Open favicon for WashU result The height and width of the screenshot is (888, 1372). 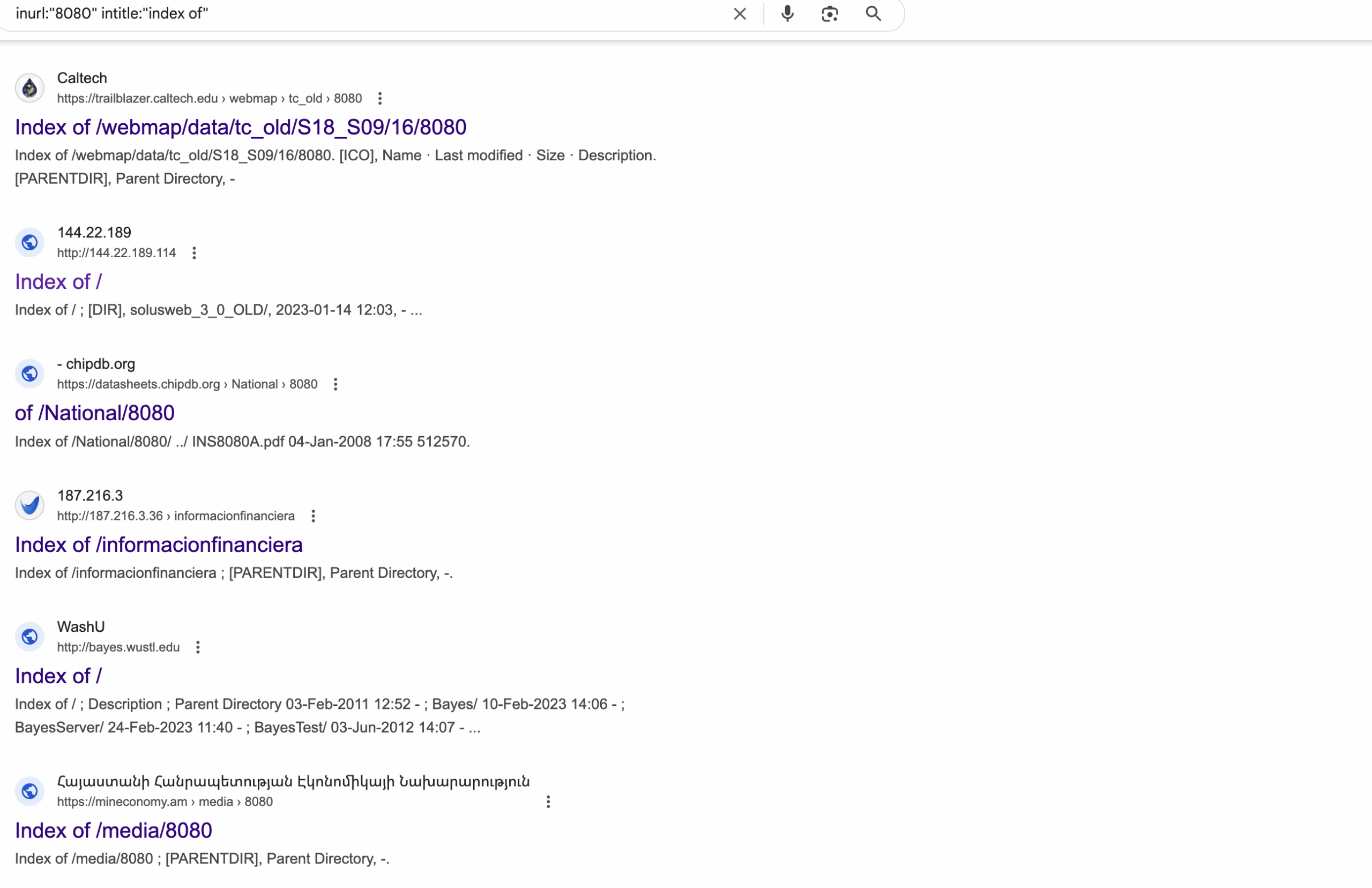[x=29, y=637]
